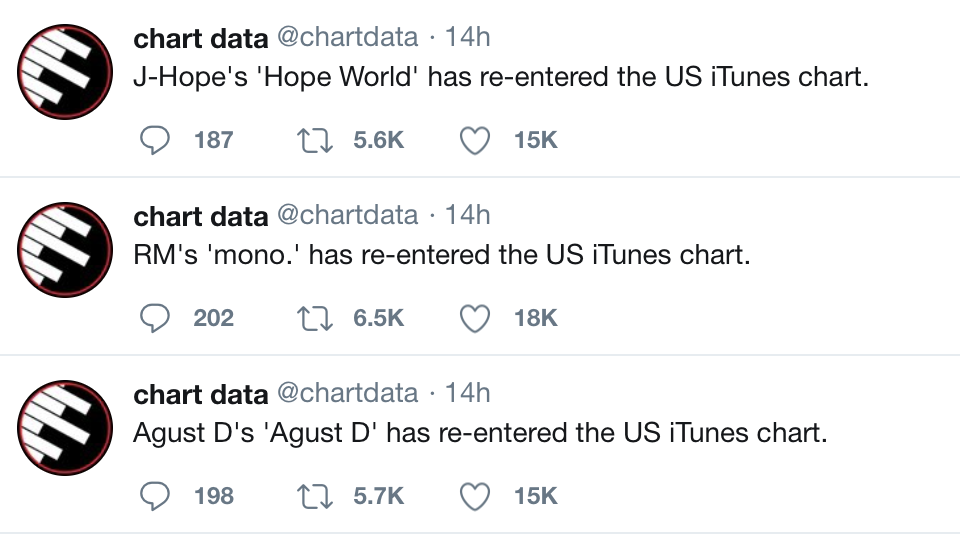Open chart data avatar on Hope World tweet

coord(65,72)
